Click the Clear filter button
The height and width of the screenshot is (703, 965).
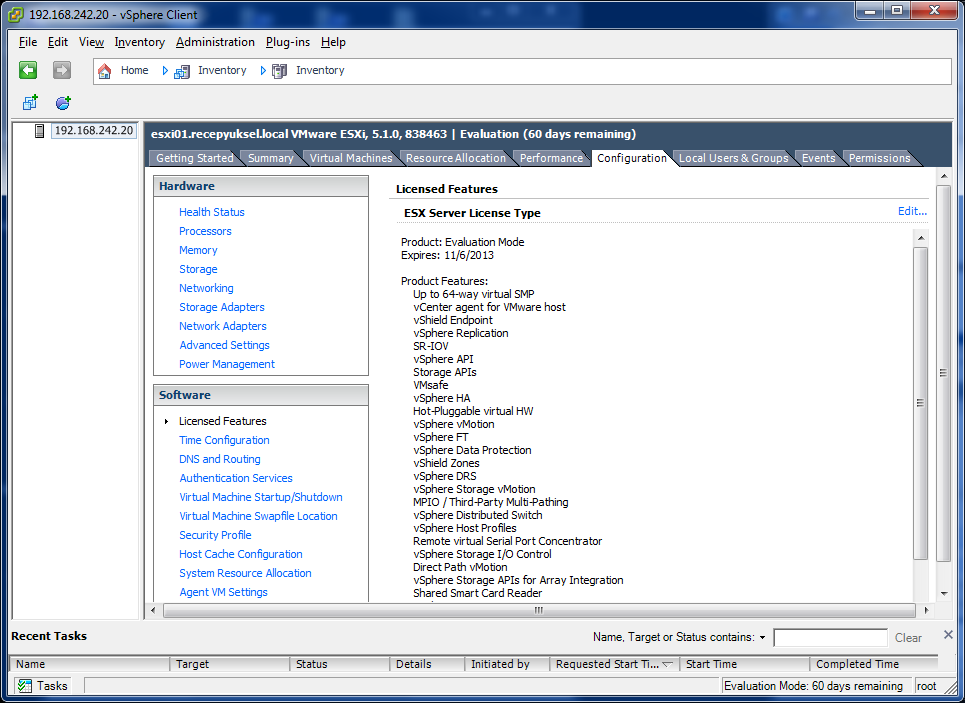(908, 638)
